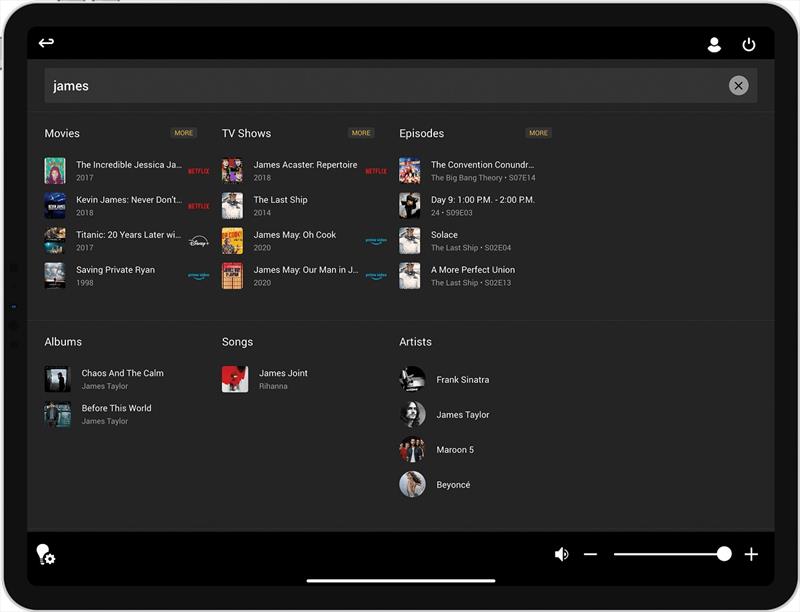Select the 'James Joint' song
Viewport: 800px width, 612px height.
click(283, 373)
